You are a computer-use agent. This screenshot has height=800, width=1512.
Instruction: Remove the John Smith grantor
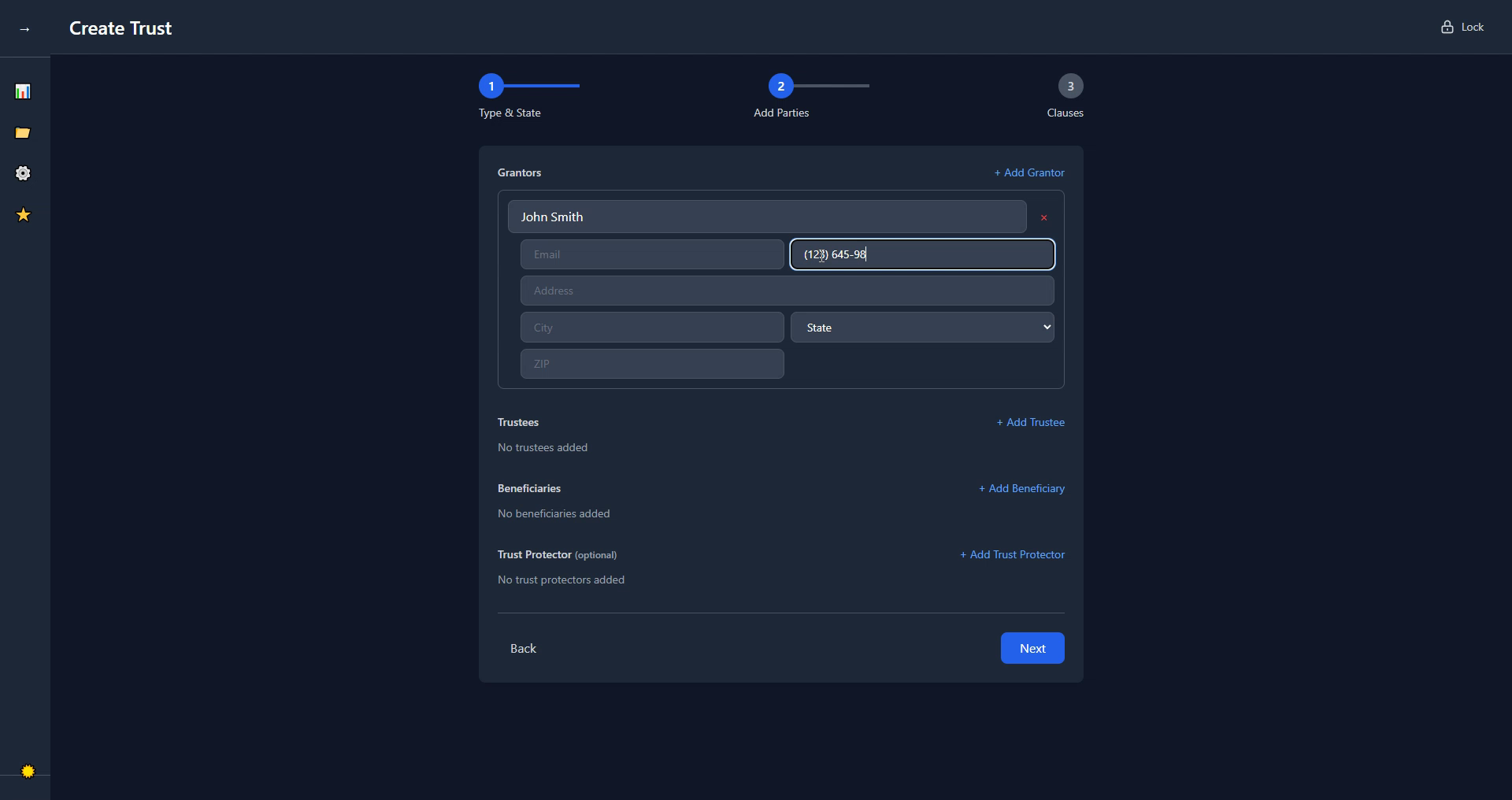[x=1043, y=217]
